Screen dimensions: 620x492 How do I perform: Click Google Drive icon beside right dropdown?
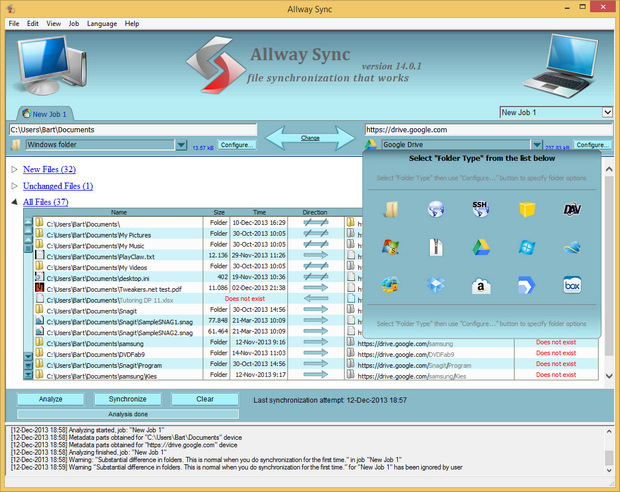370,145
